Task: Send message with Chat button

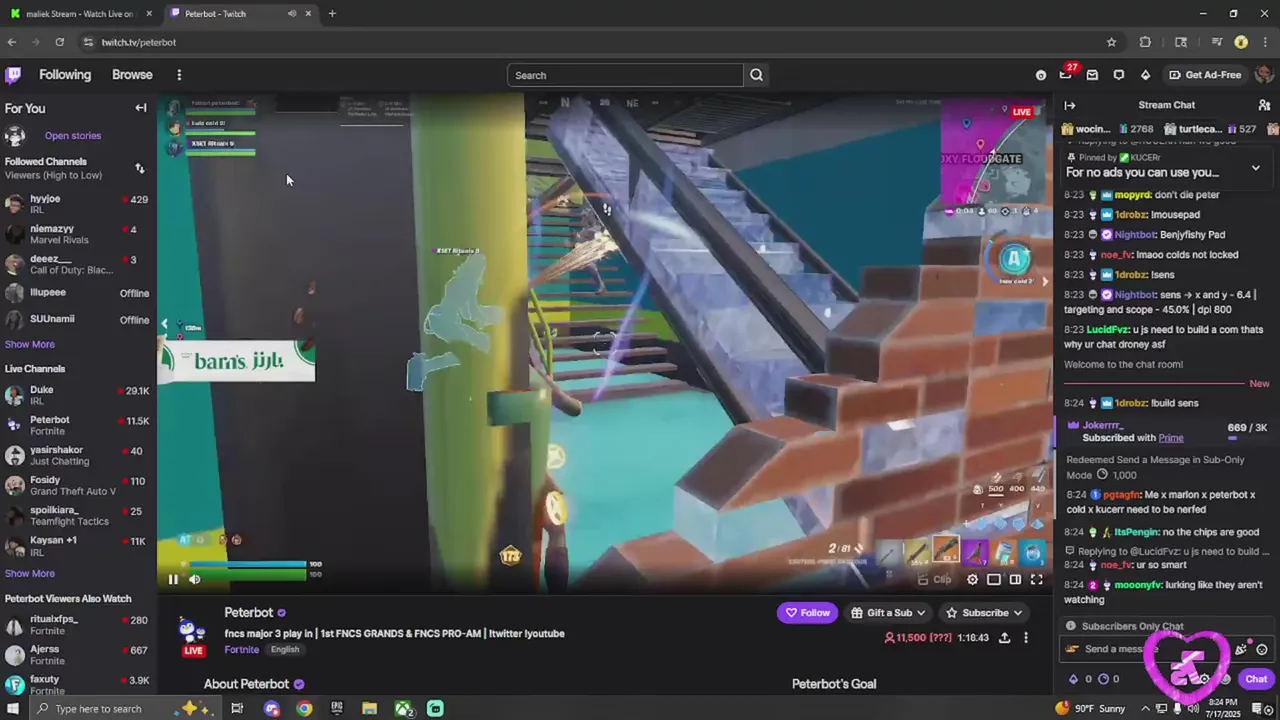Action: 1256,679
